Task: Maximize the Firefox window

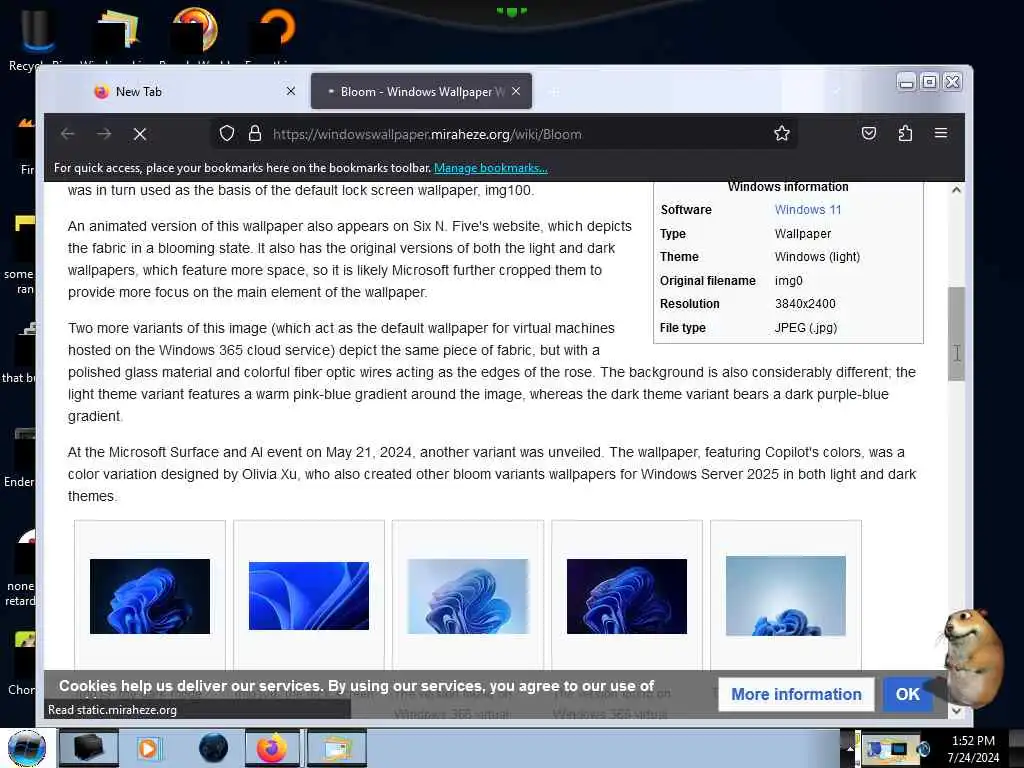Action: pyautogui.click(x=929, y=82)
